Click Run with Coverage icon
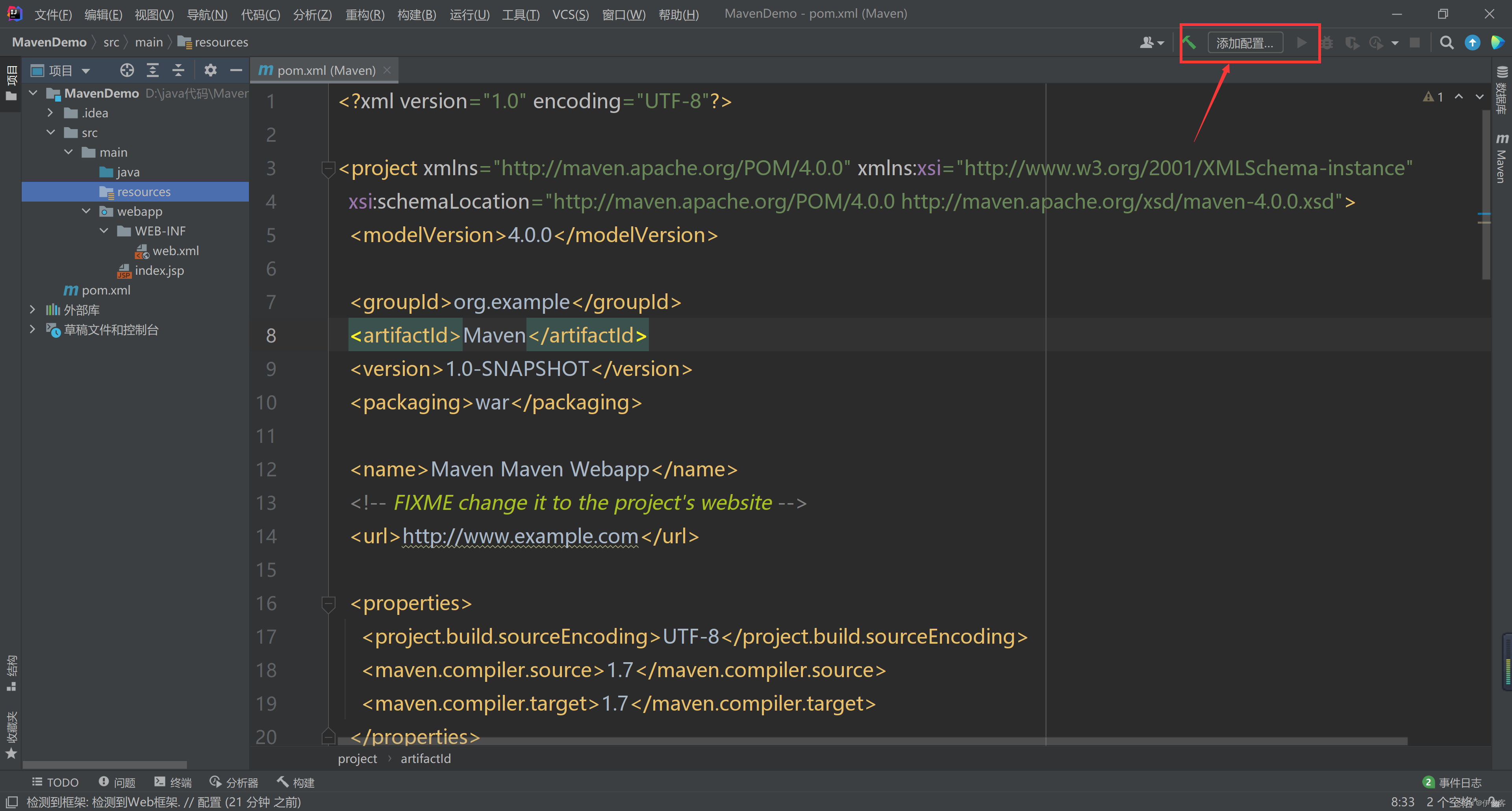The height and width of the screenshot is (811, 1512). (x=1353, y=43)
